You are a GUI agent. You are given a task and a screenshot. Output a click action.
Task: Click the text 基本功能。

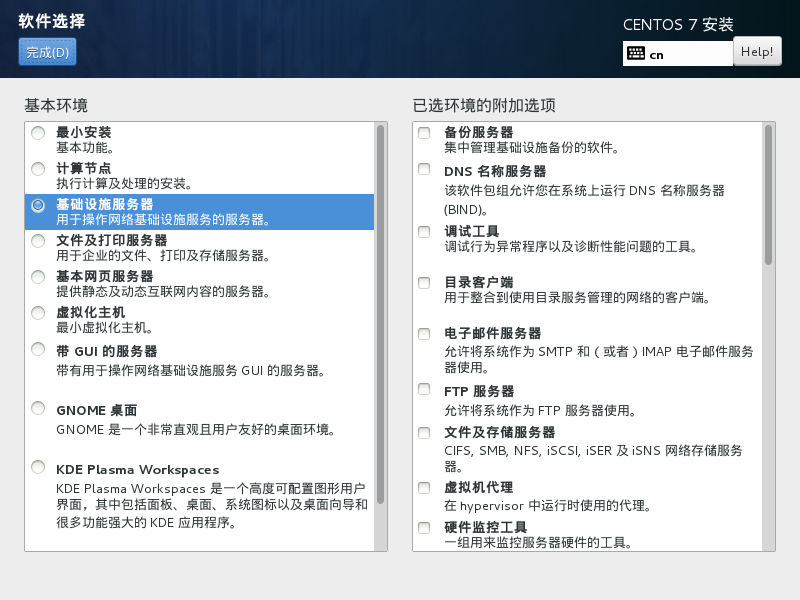(x=85, y=148)
